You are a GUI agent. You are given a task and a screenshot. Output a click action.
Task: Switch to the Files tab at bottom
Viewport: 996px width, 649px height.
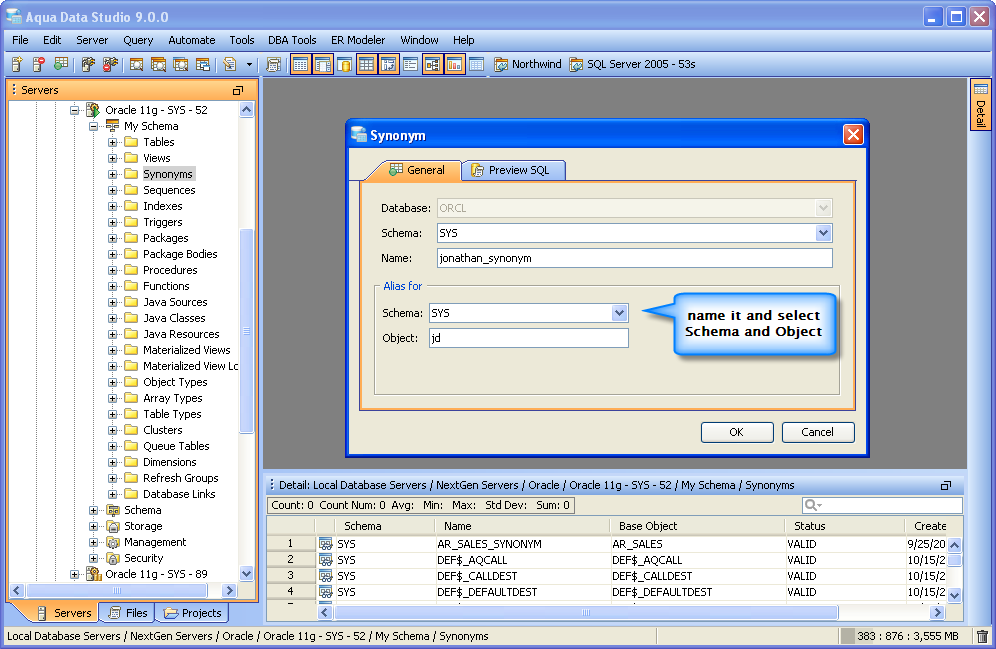128,613
